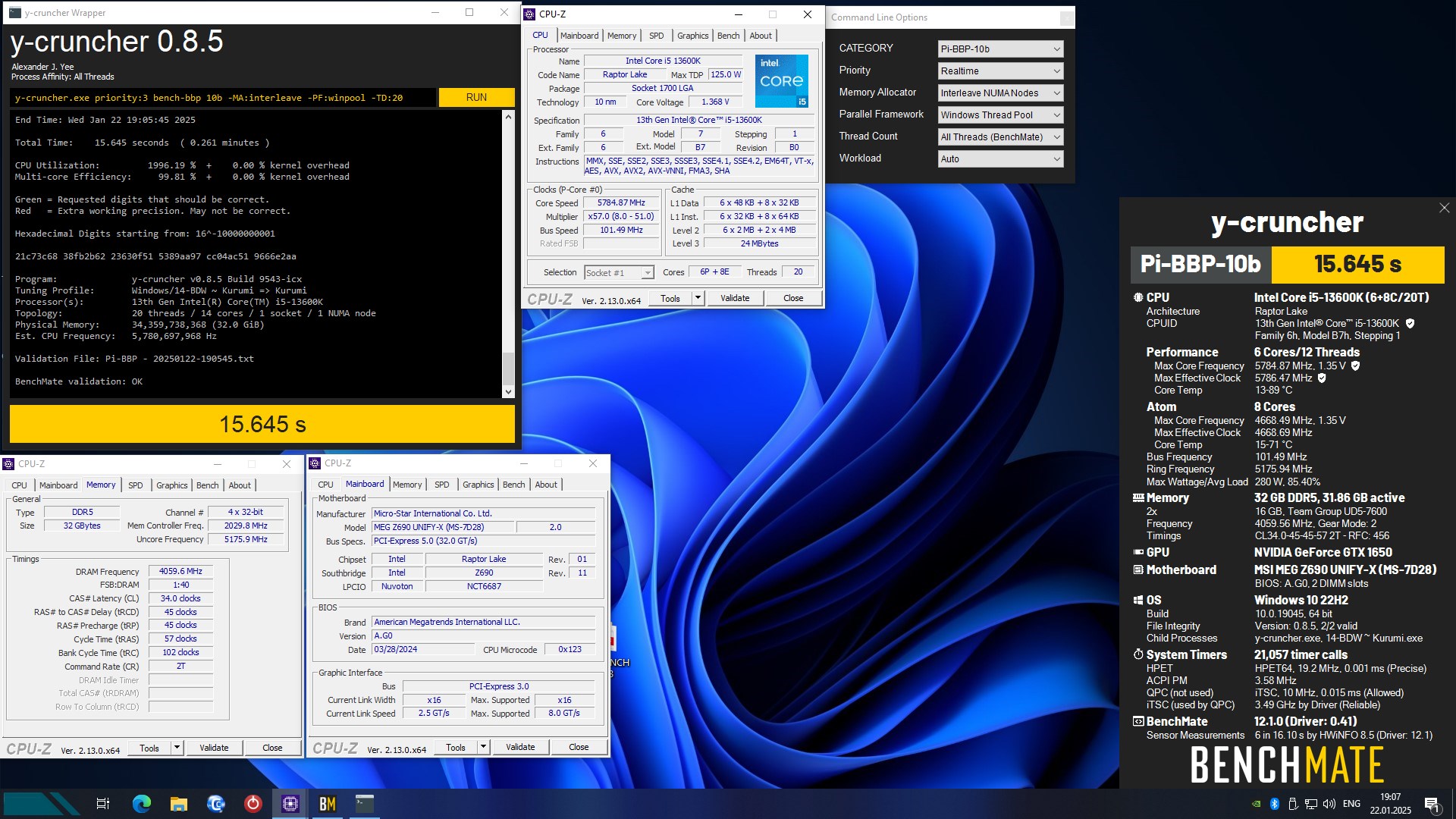Open Tools dropdown arrow in top CPU-Z window
The width and height of the screenshot is (1456, 819).
click(698, 298)
